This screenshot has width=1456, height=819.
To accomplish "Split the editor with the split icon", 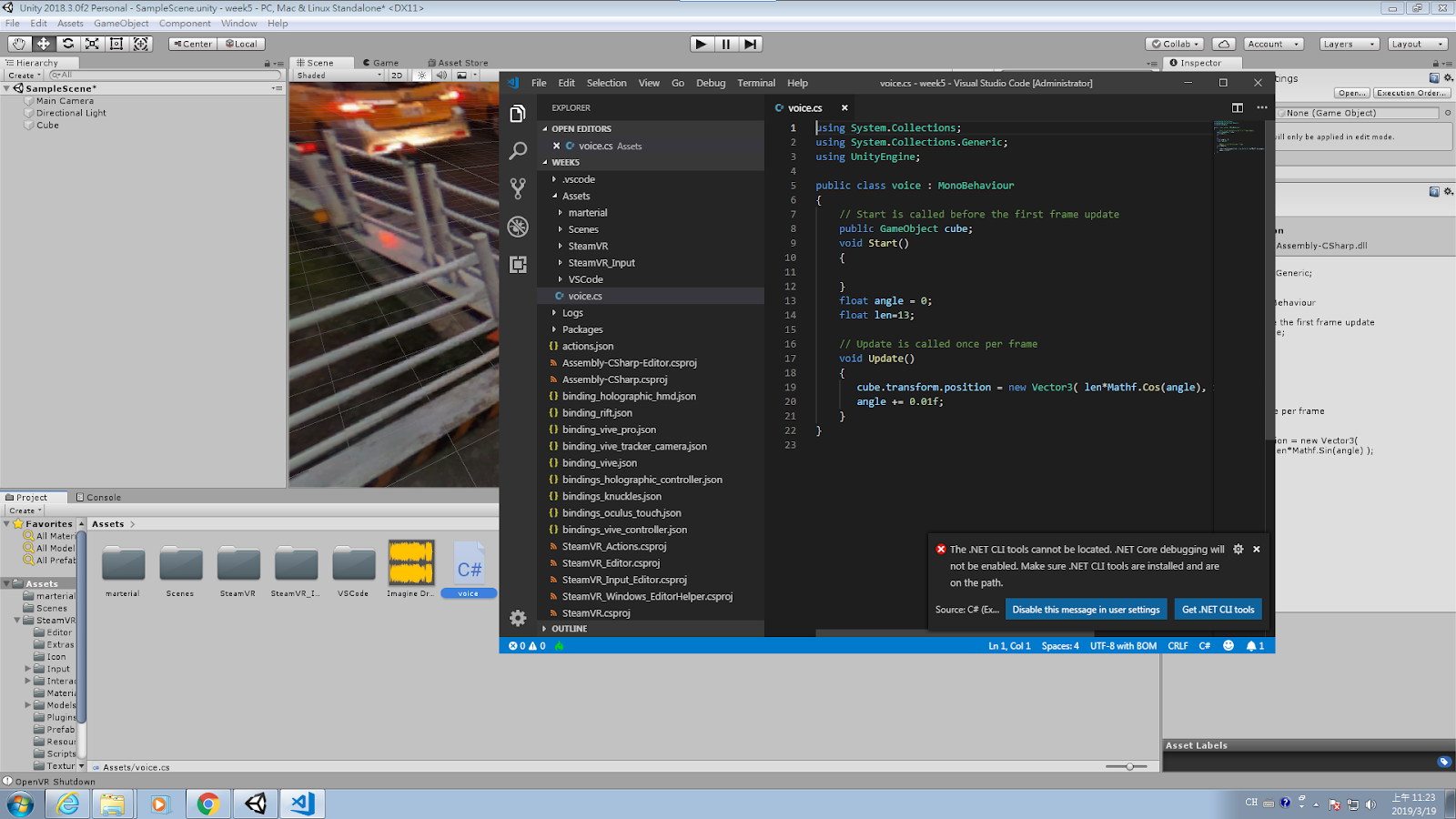I will pos(1238,107).
